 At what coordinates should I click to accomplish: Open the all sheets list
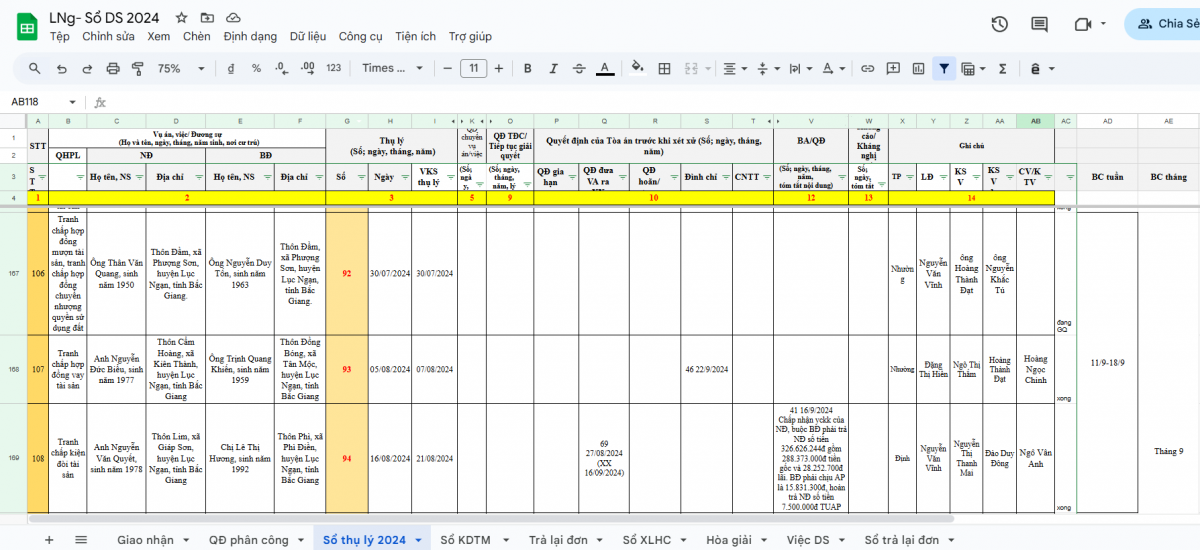[x=81, y=539]
